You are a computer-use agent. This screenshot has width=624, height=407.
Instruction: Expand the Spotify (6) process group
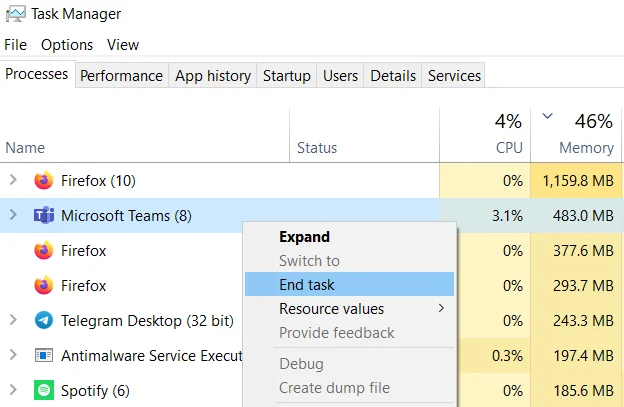tap(13, 390)
